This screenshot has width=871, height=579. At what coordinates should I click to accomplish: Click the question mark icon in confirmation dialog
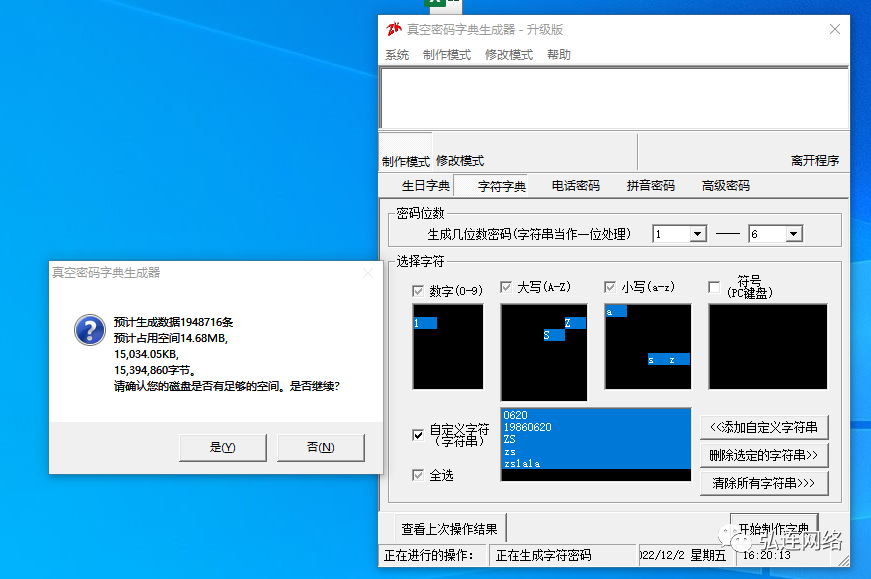click(x=89, y=330)
